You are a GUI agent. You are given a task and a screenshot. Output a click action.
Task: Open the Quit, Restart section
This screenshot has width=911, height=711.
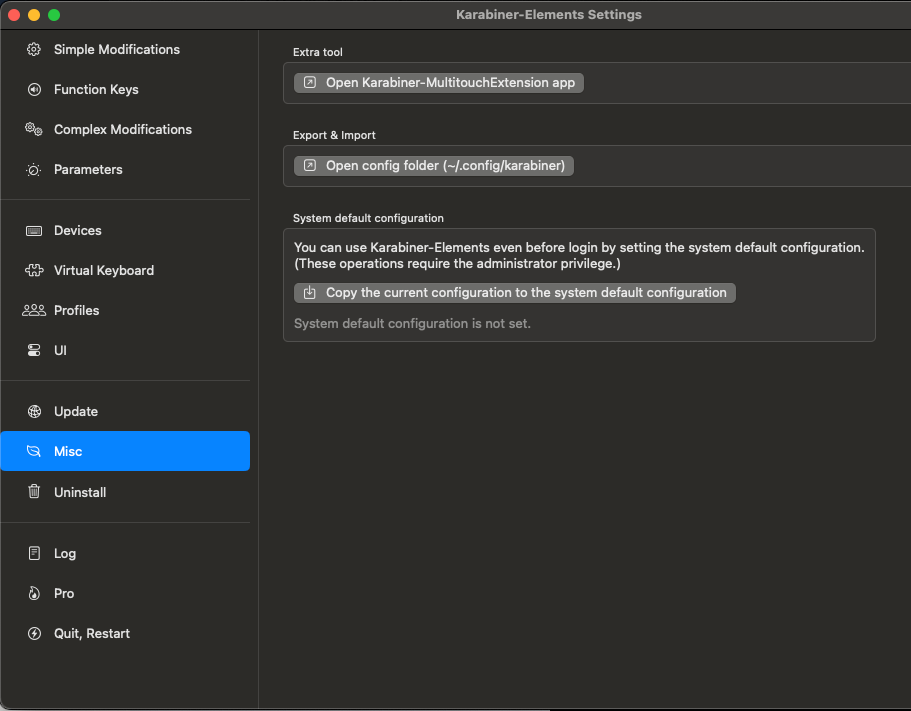pyautogui.click(x=91, y=633)
